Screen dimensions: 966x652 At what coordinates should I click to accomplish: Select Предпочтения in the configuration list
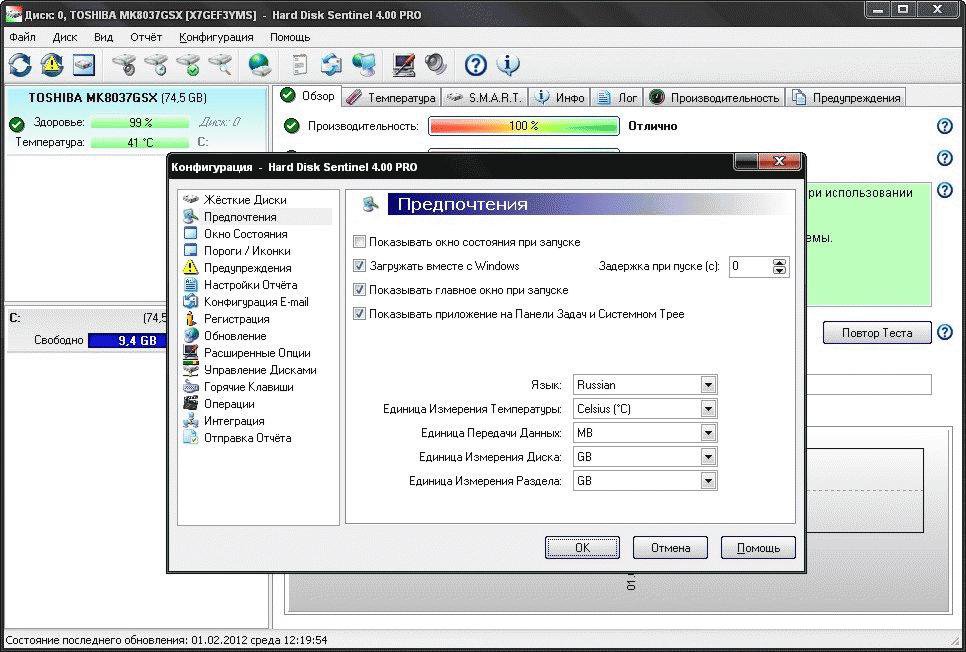(x=240, y=217)
